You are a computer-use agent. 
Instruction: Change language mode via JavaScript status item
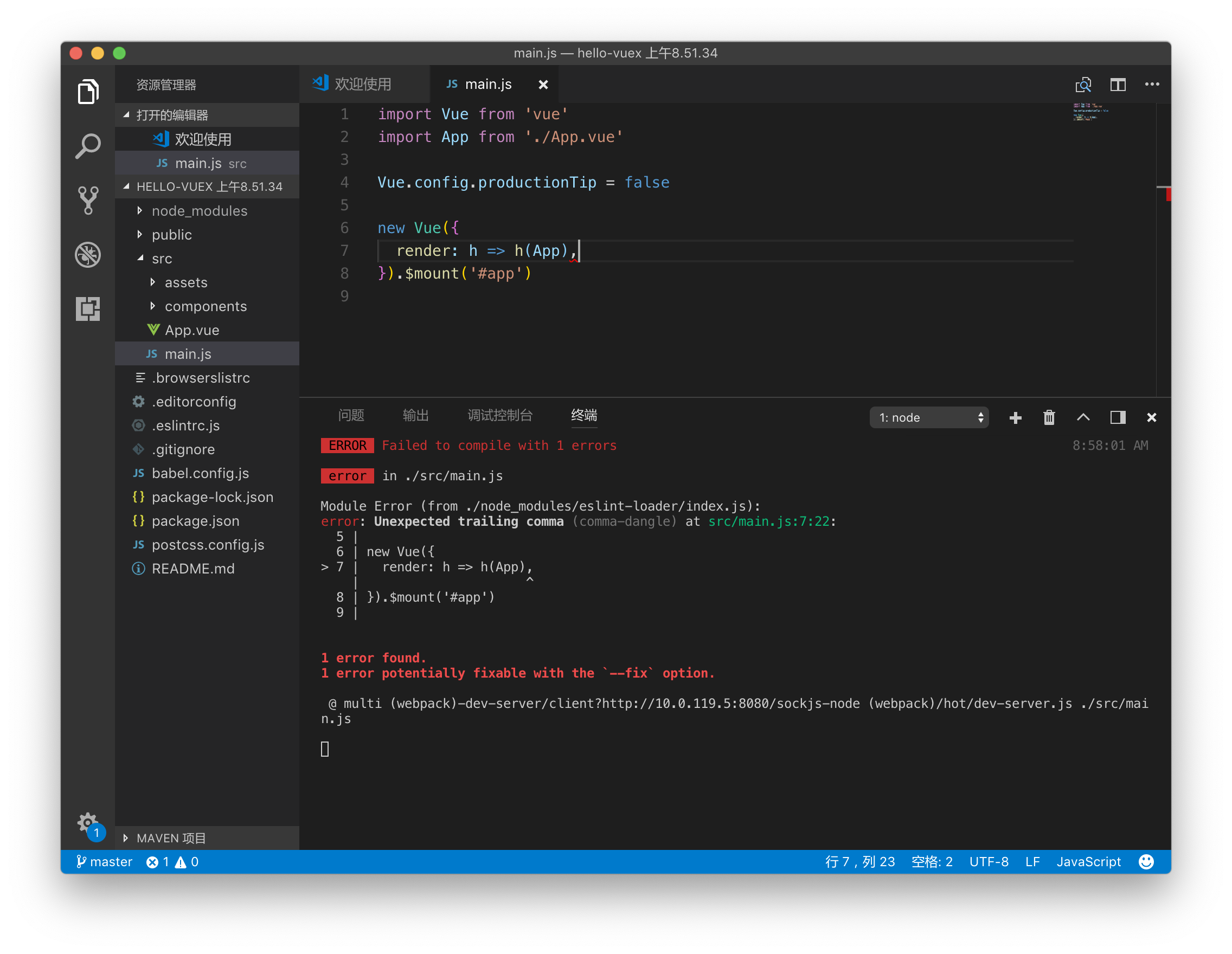pyautogui.click(x=1089, y=862)
